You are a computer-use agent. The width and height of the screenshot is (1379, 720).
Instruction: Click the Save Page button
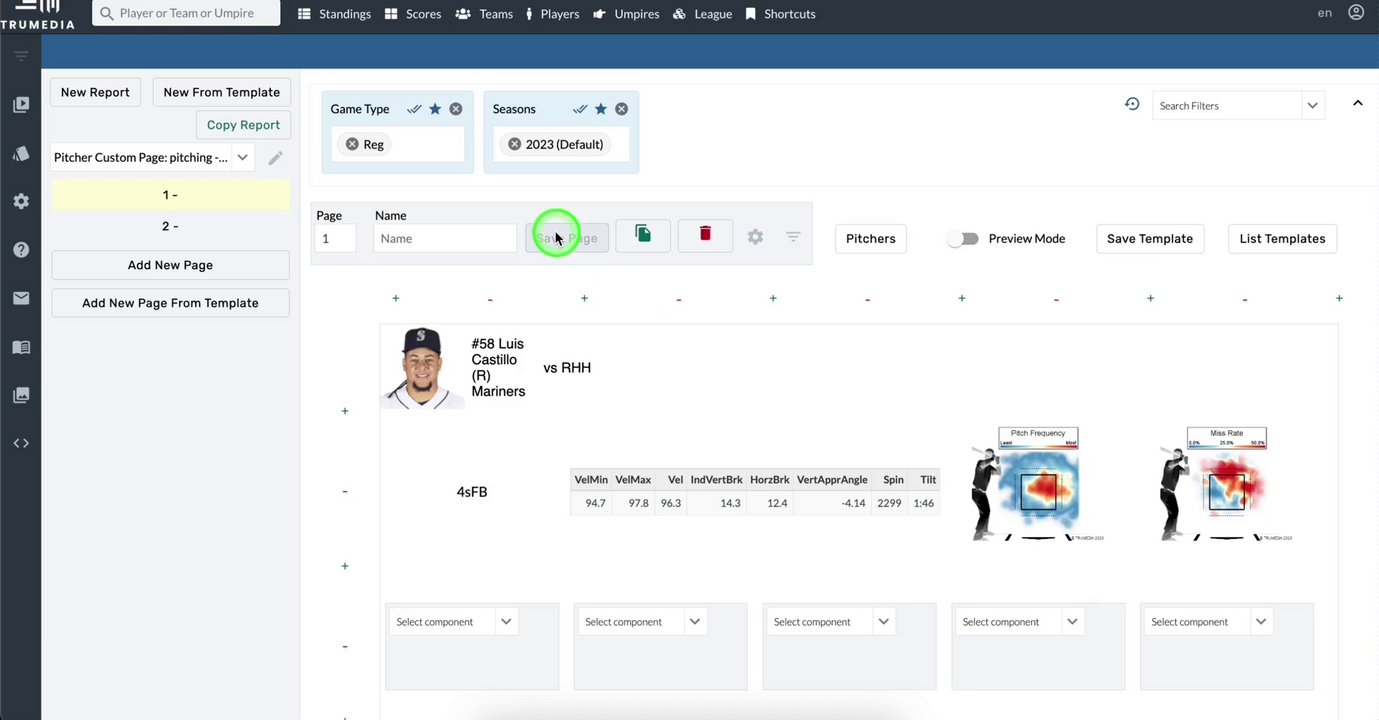click(567, 238)
